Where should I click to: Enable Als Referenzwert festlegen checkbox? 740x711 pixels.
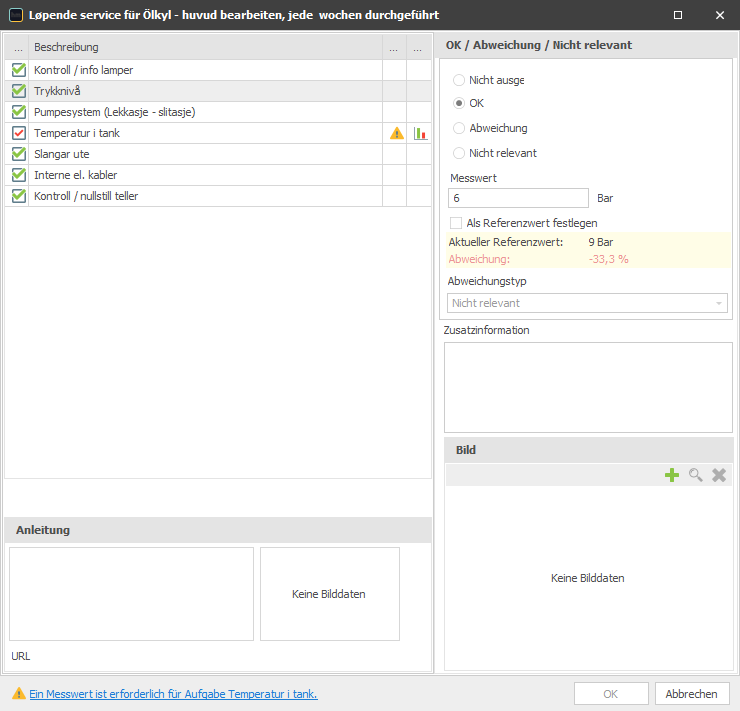tap(457, 223)
